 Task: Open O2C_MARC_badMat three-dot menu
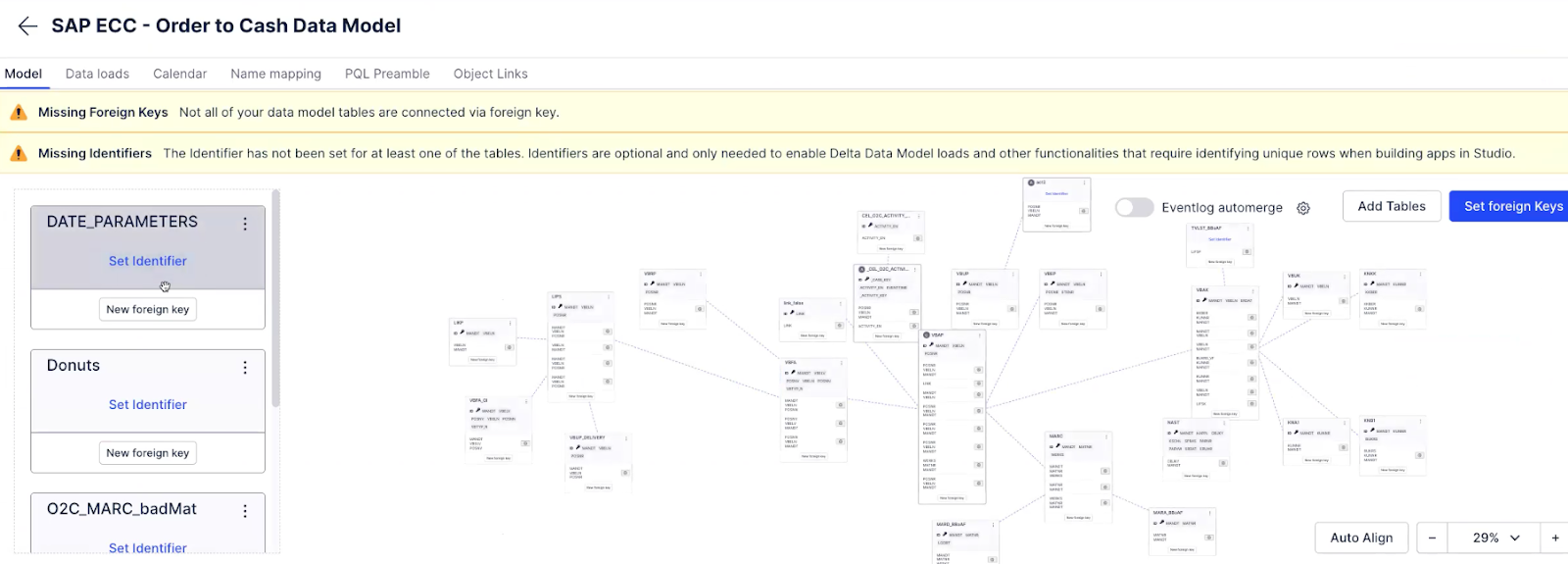pos(245,511)
